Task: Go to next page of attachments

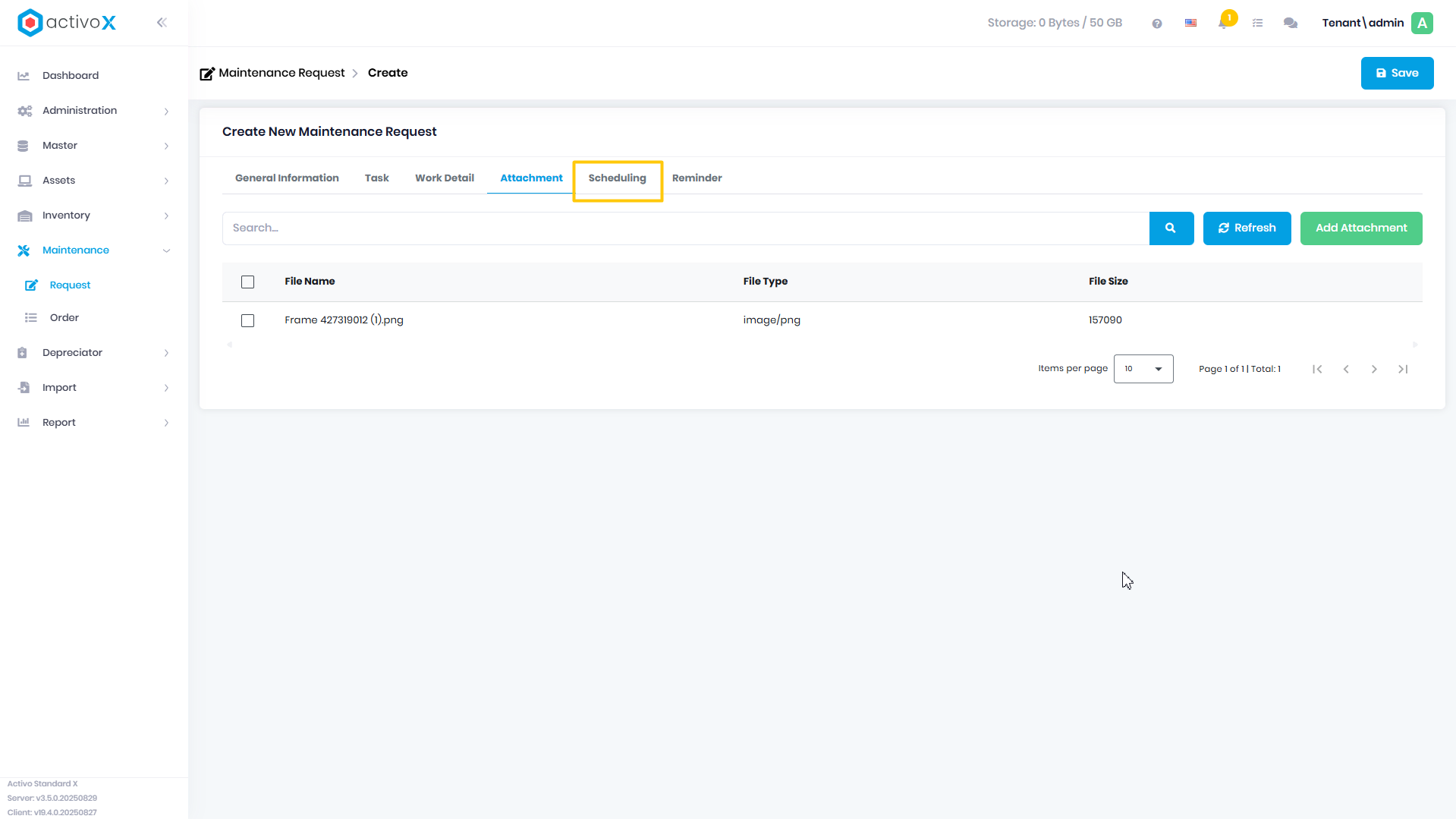Action: pos(1374,369)
